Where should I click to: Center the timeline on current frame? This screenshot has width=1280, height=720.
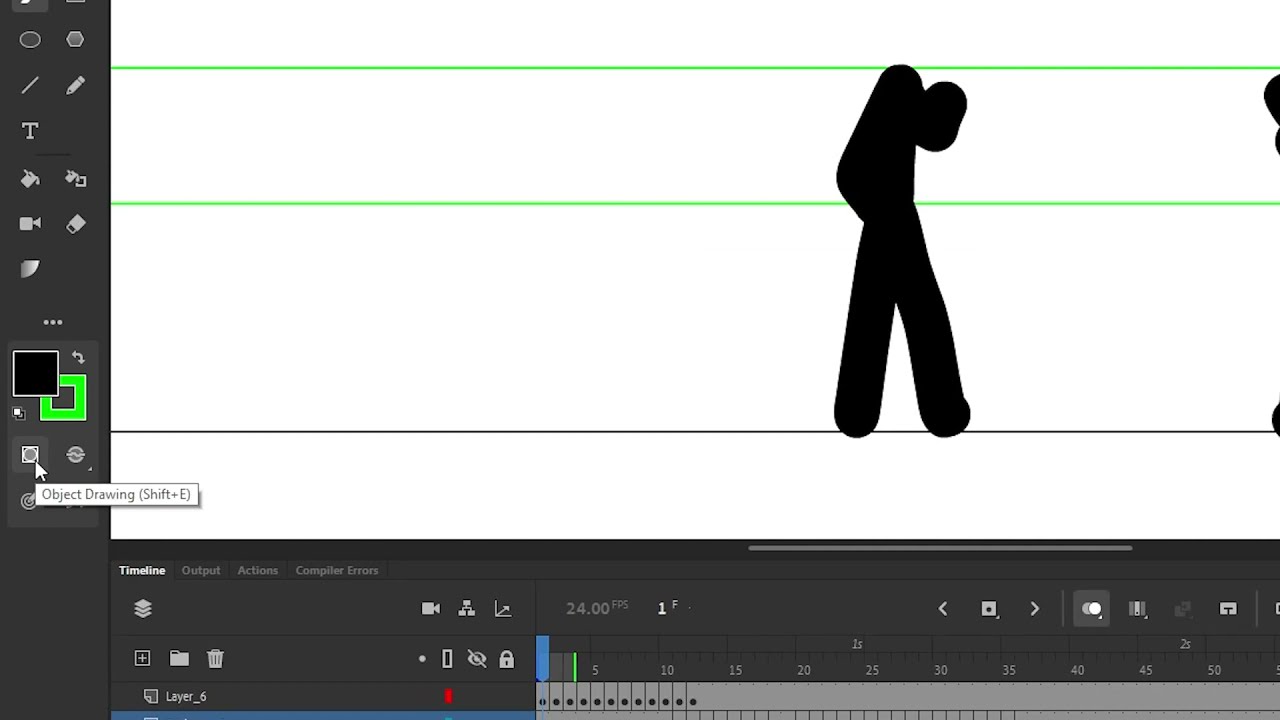pyautogui.click(x=1228, y=608)
